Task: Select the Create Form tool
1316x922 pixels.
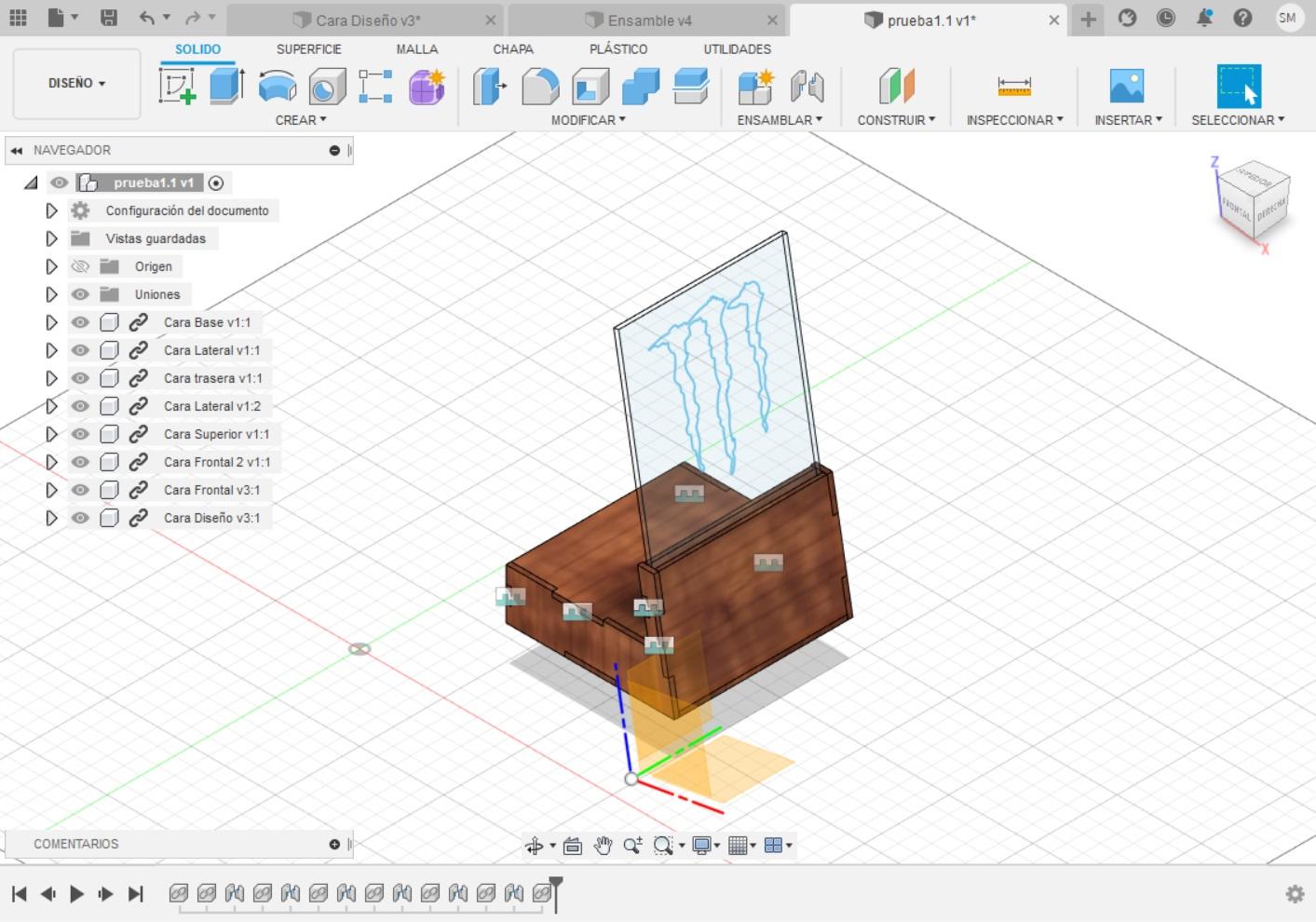Action: (x=427, y=87)
